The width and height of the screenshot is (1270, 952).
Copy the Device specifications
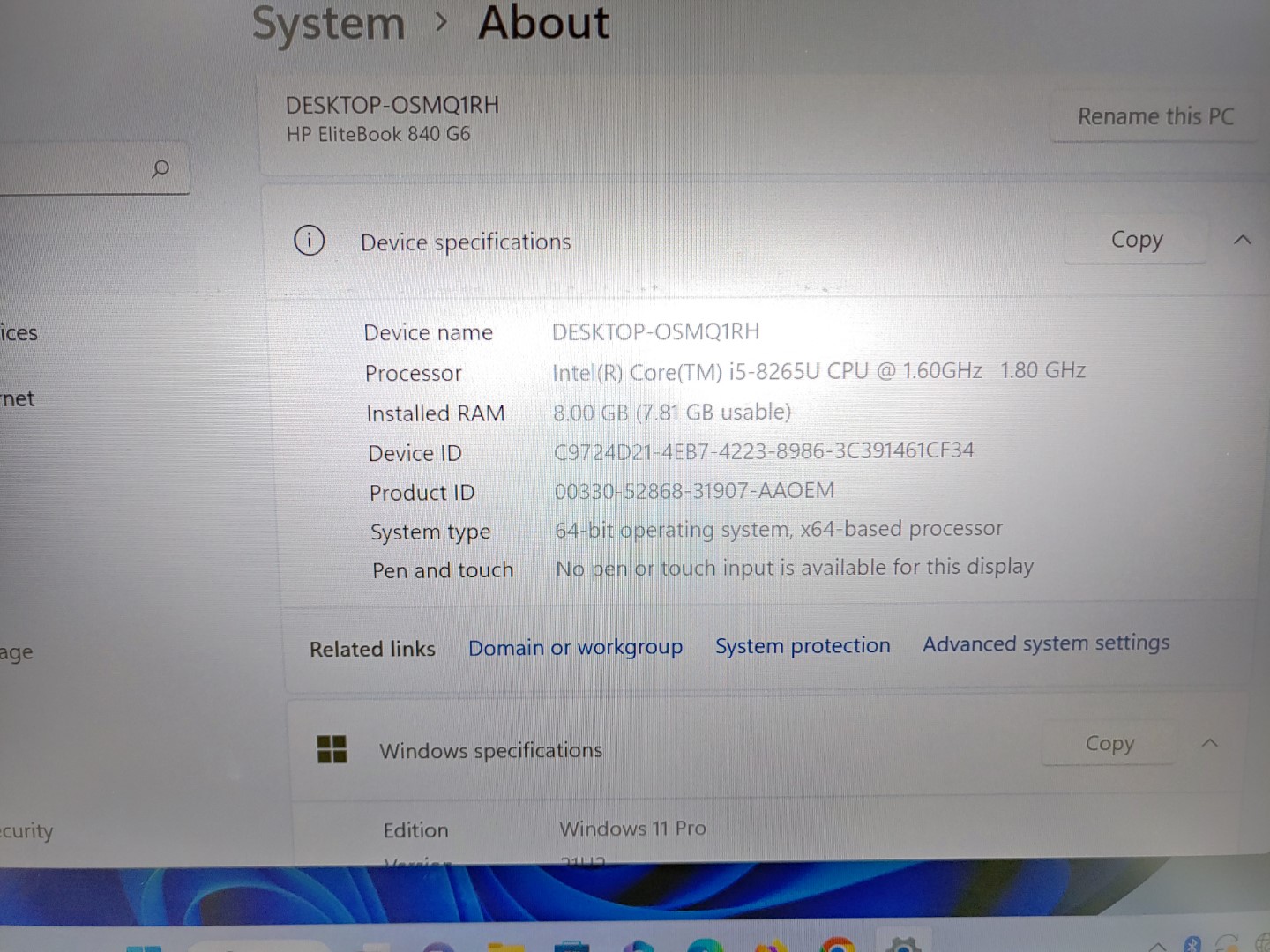pyautogui.click(x=1136, y=240)
